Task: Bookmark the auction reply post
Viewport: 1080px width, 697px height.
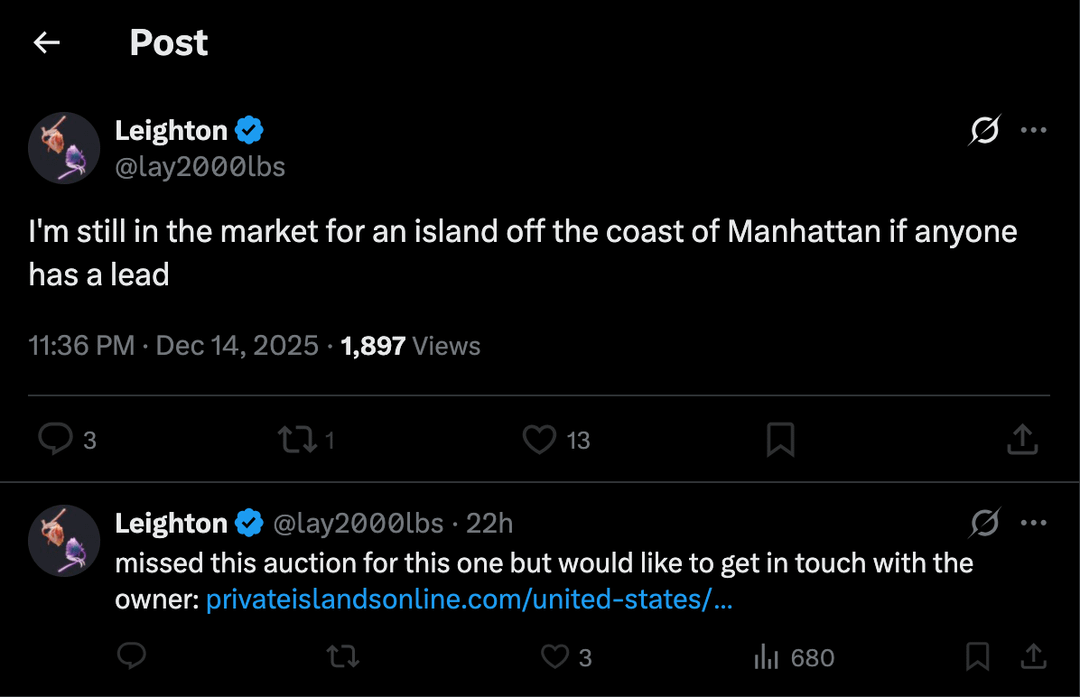Action: point(977,656)
